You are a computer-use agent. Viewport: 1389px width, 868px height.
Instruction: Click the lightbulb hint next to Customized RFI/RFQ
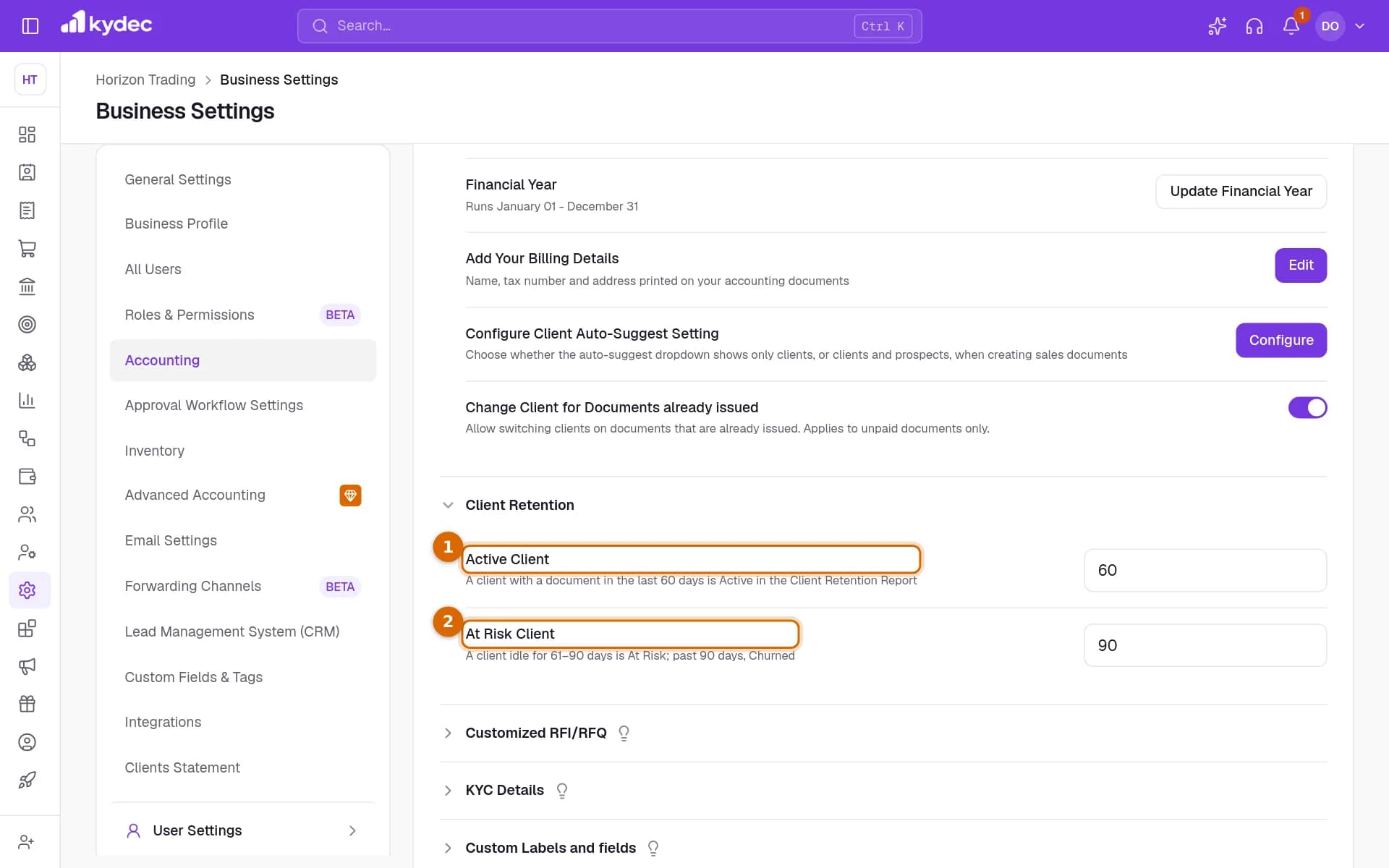pyautogui.click(x=624, y=733)
